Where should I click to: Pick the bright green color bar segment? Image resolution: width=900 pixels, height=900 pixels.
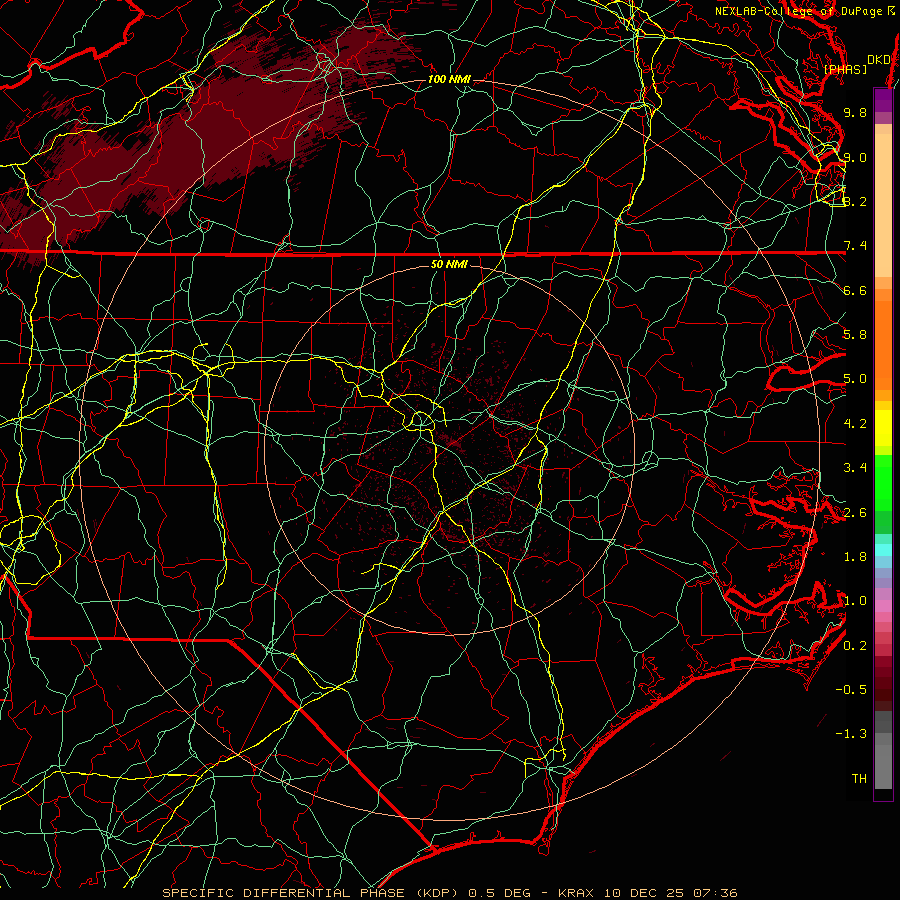click(x=883, y=483)
